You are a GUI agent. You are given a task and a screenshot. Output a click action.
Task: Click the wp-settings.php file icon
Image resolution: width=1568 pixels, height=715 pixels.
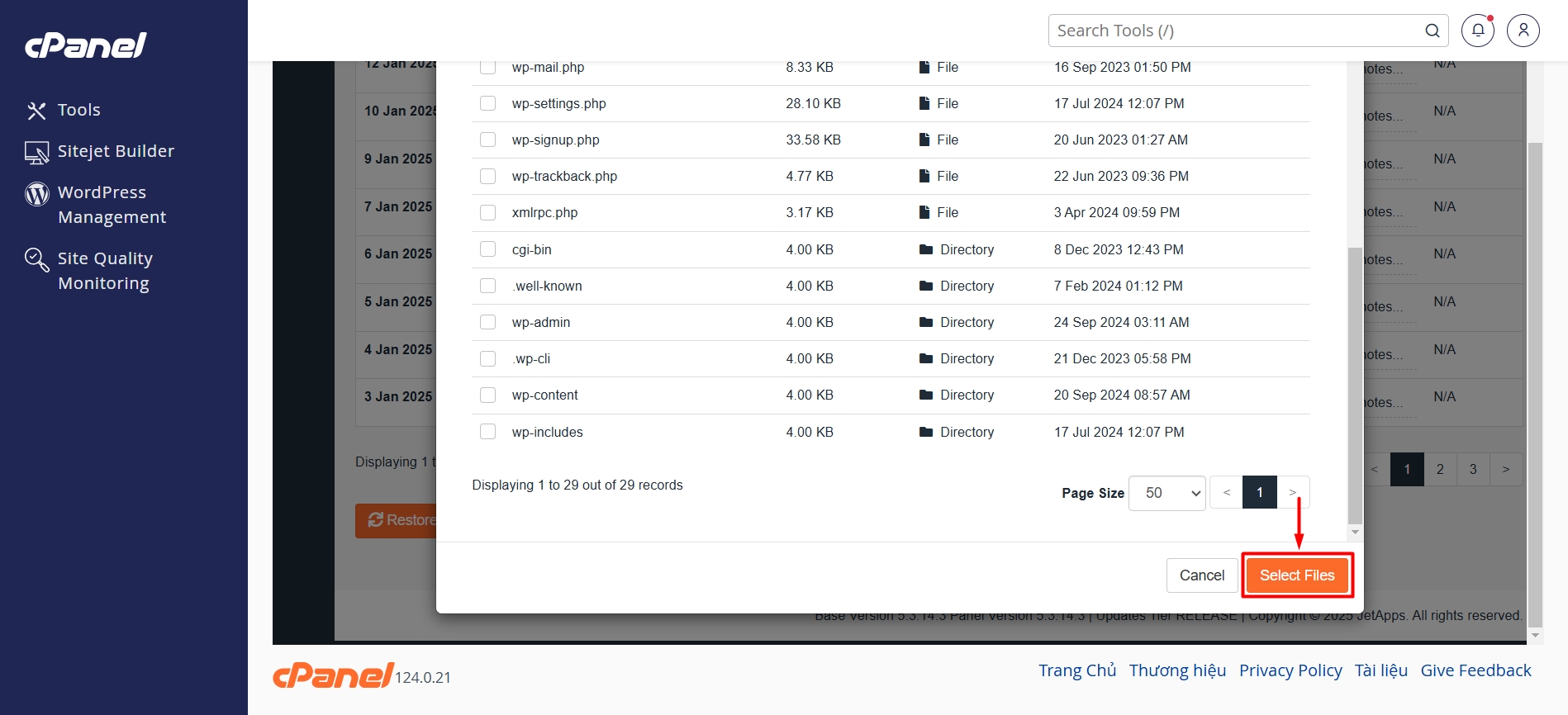click(x=924, y=104)
